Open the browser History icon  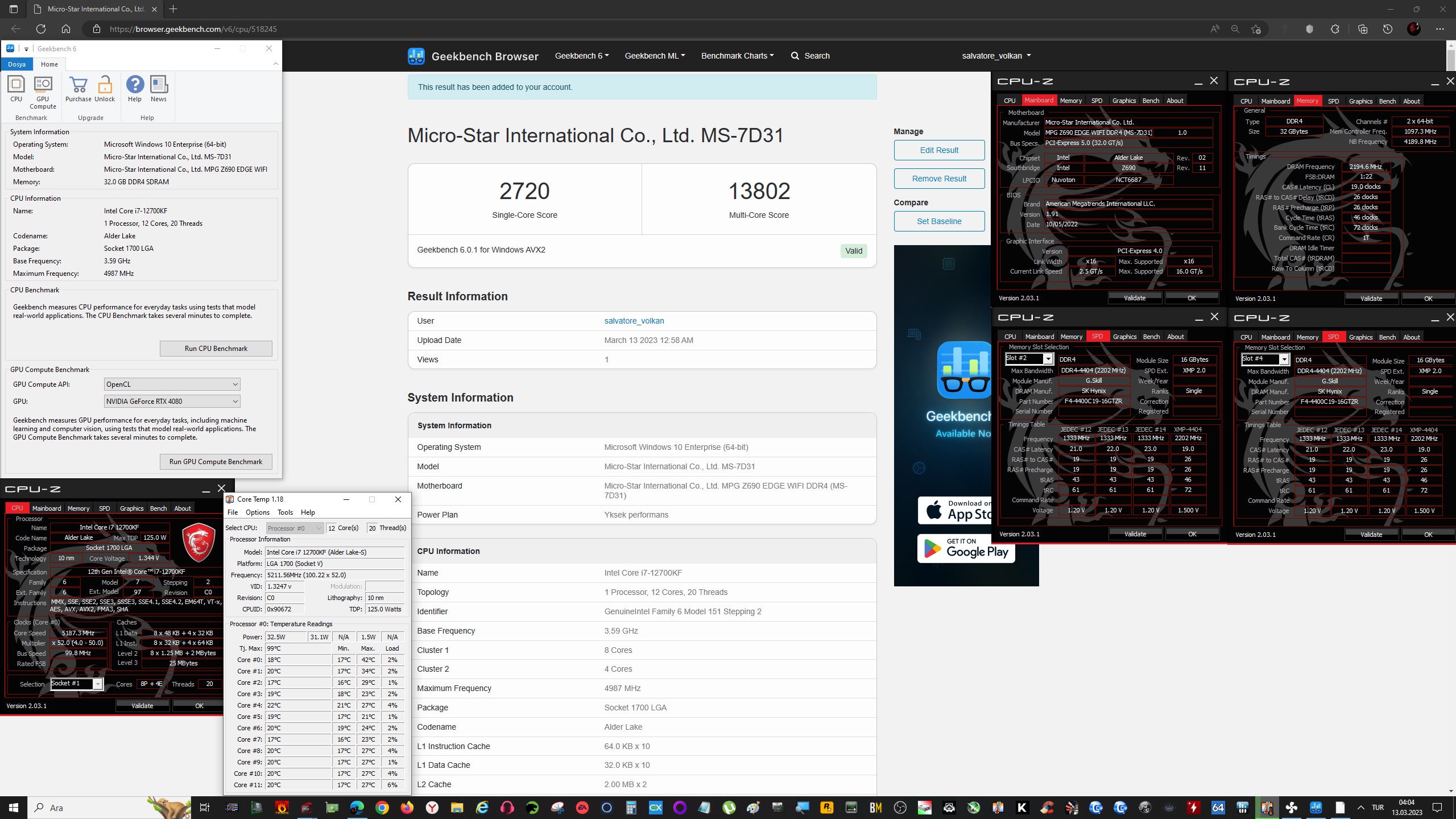(x=1388, y=29)
